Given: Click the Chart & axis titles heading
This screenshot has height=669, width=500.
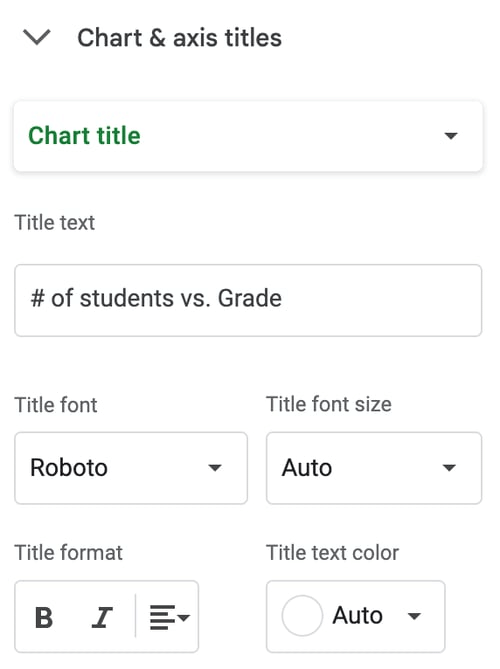Looking at the screenshot, I should click(179, 38).
